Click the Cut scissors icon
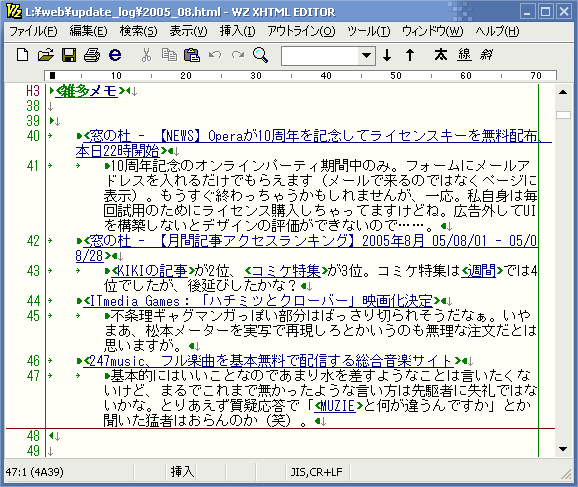This screenshot has height=487, width=578. coord(146,55)
